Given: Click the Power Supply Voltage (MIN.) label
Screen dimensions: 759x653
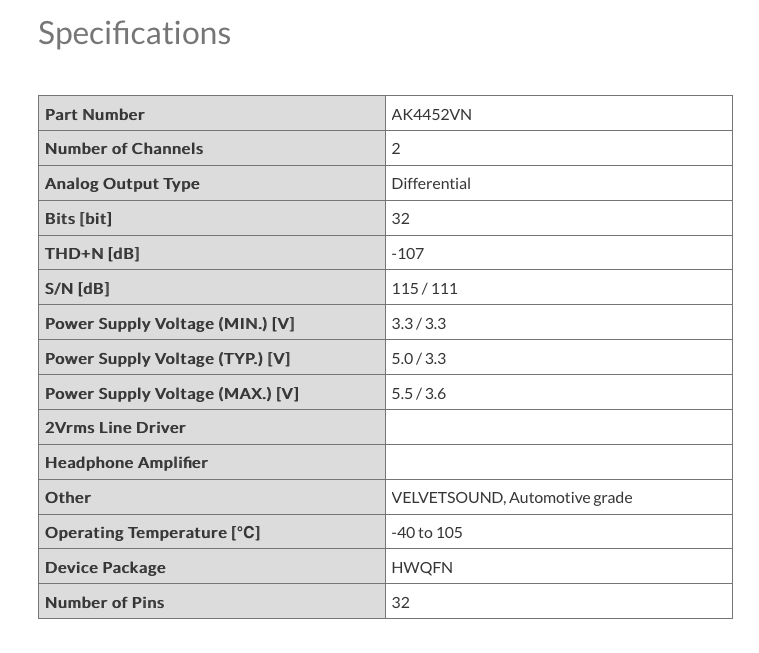Looking at the screenshot, I should point(170,323).
